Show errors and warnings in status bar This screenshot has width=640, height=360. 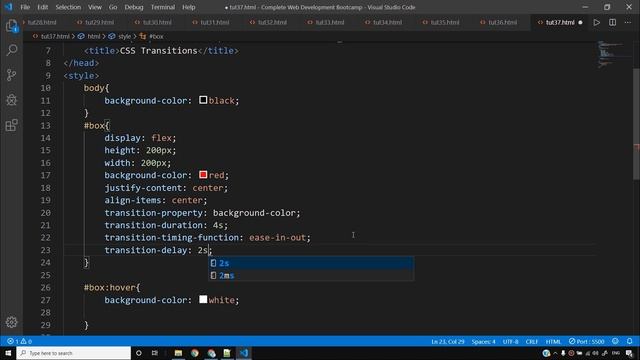click(x=19, y=341)
